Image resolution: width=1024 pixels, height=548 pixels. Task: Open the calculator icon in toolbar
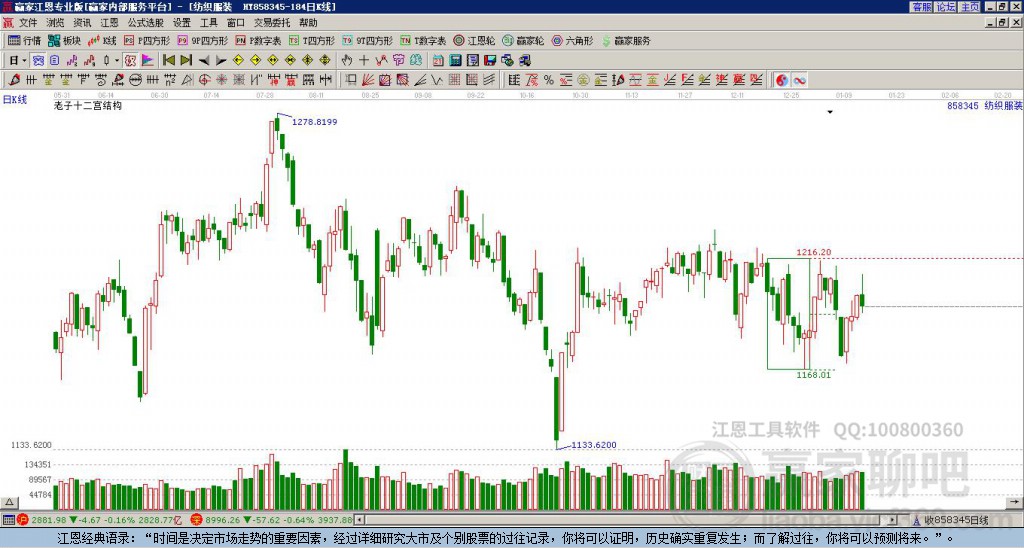(x=455, y=60)
